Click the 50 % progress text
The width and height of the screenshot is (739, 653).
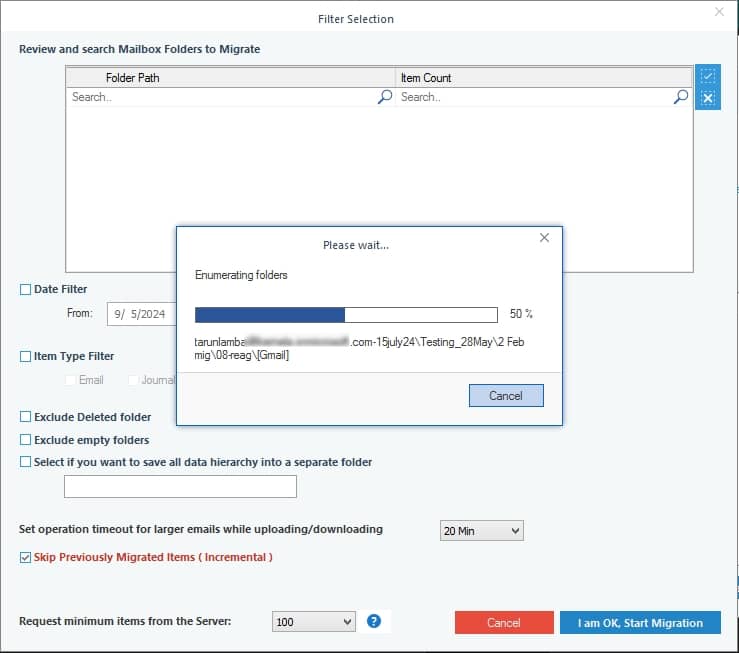521,314
